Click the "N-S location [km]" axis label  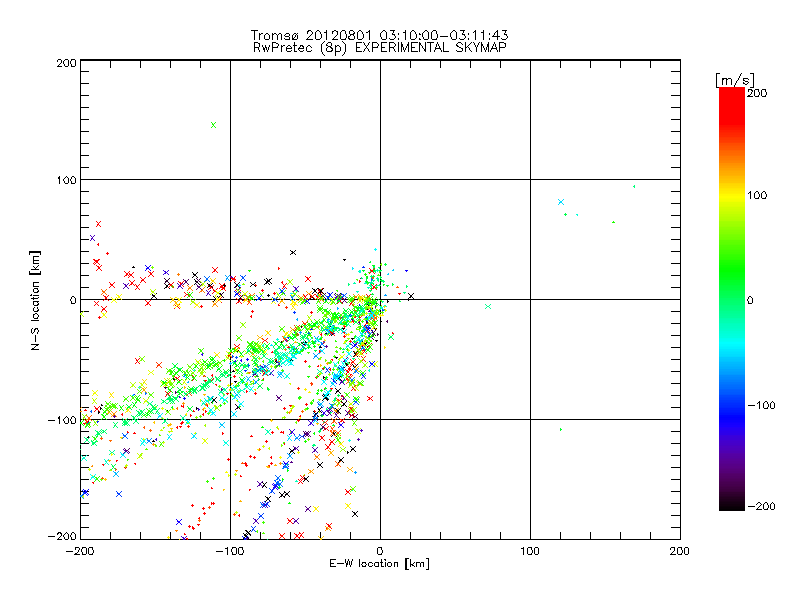[x=35, y=300]
